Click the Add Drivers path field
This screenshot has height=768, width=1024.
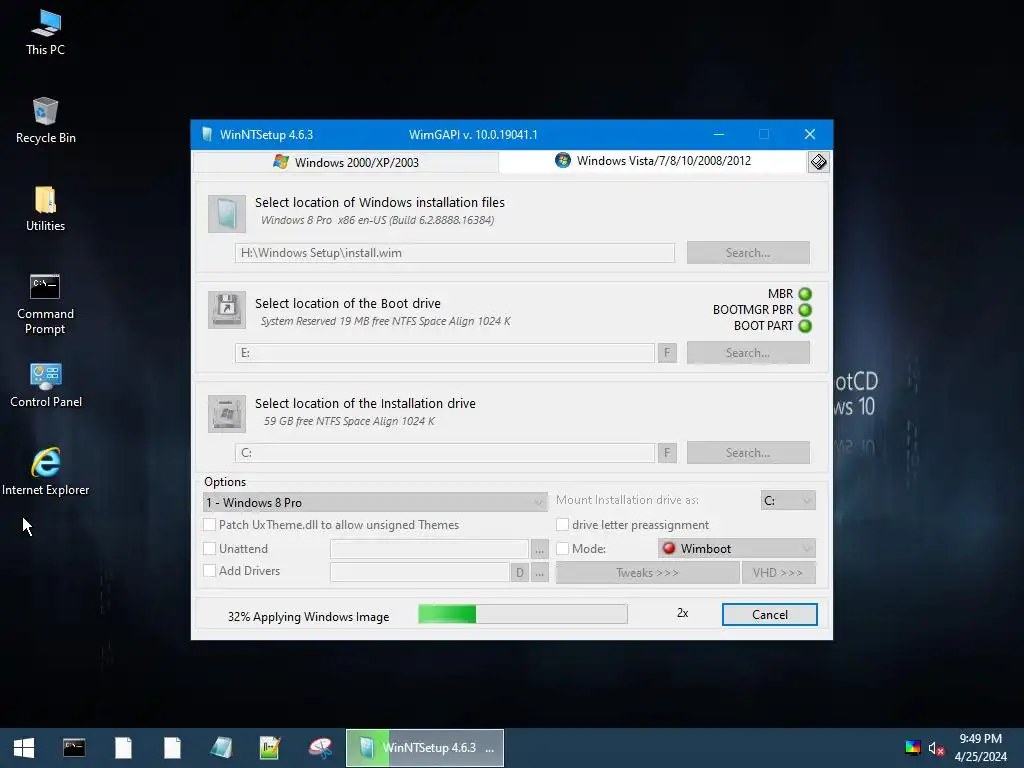pyautogui.click(x=420, y=572)
